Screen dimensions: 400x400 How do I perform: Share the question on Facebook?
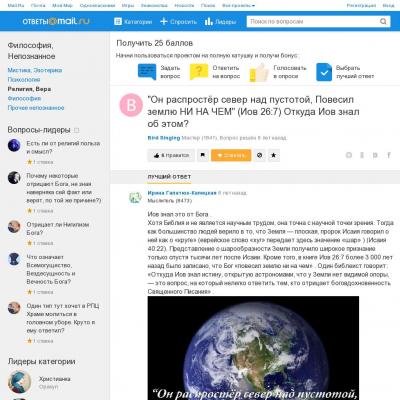[389, 155]
